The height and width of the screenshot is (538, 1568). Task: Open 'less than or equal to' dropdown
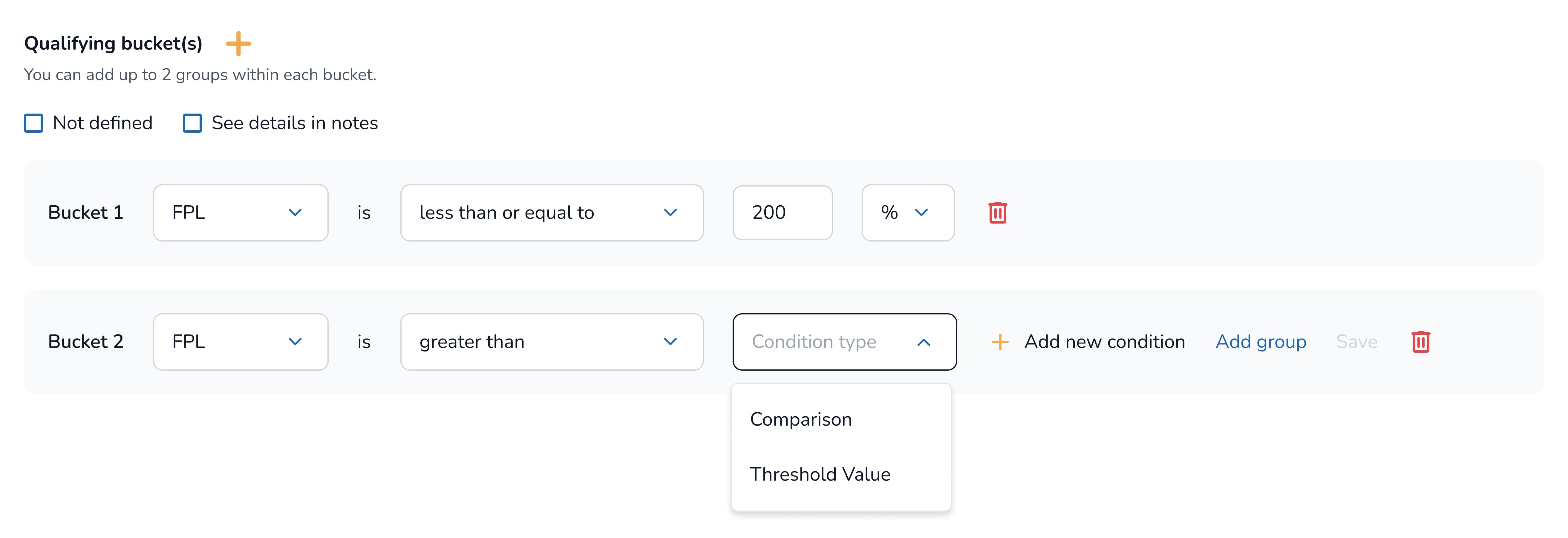coord(551,213)
